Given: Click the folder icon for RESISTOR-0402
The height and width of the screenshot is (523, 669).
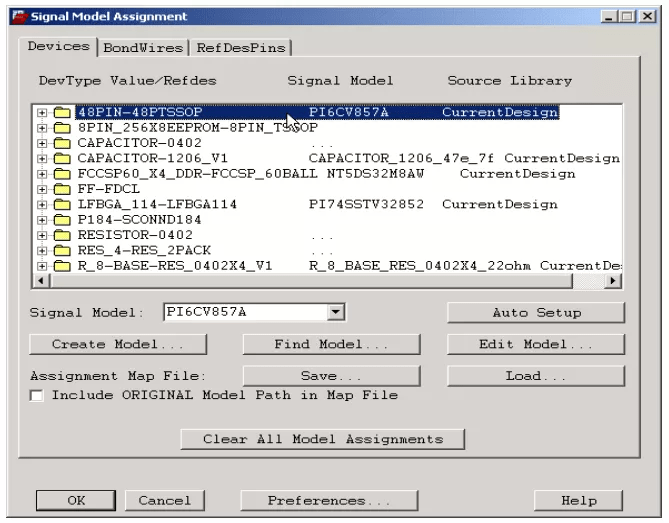Looking at the screenshot, I should [62, 235].
